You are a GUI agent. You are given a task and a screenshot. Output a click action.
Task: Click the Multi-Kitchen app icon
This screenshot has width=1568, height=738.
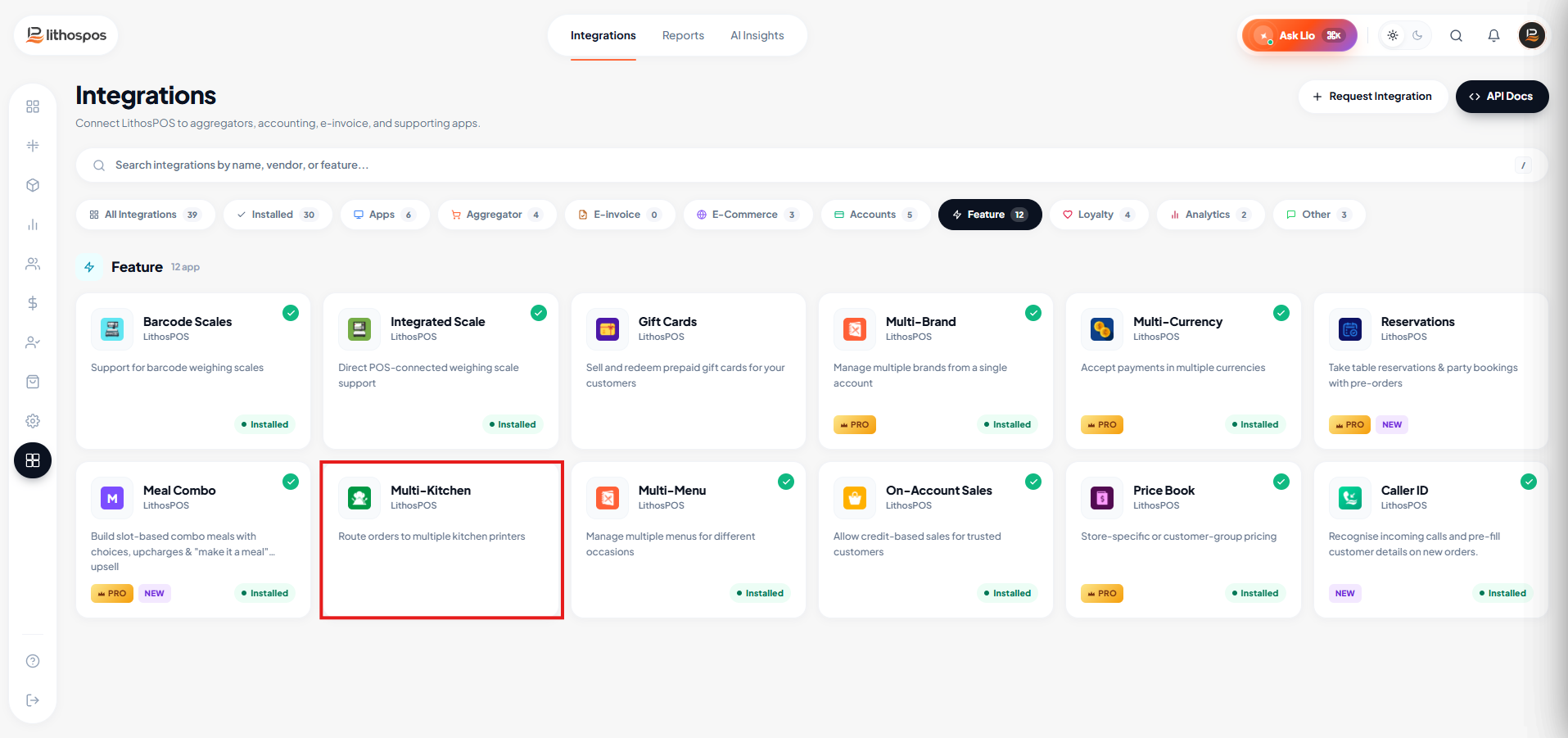[x=359, y=498]
